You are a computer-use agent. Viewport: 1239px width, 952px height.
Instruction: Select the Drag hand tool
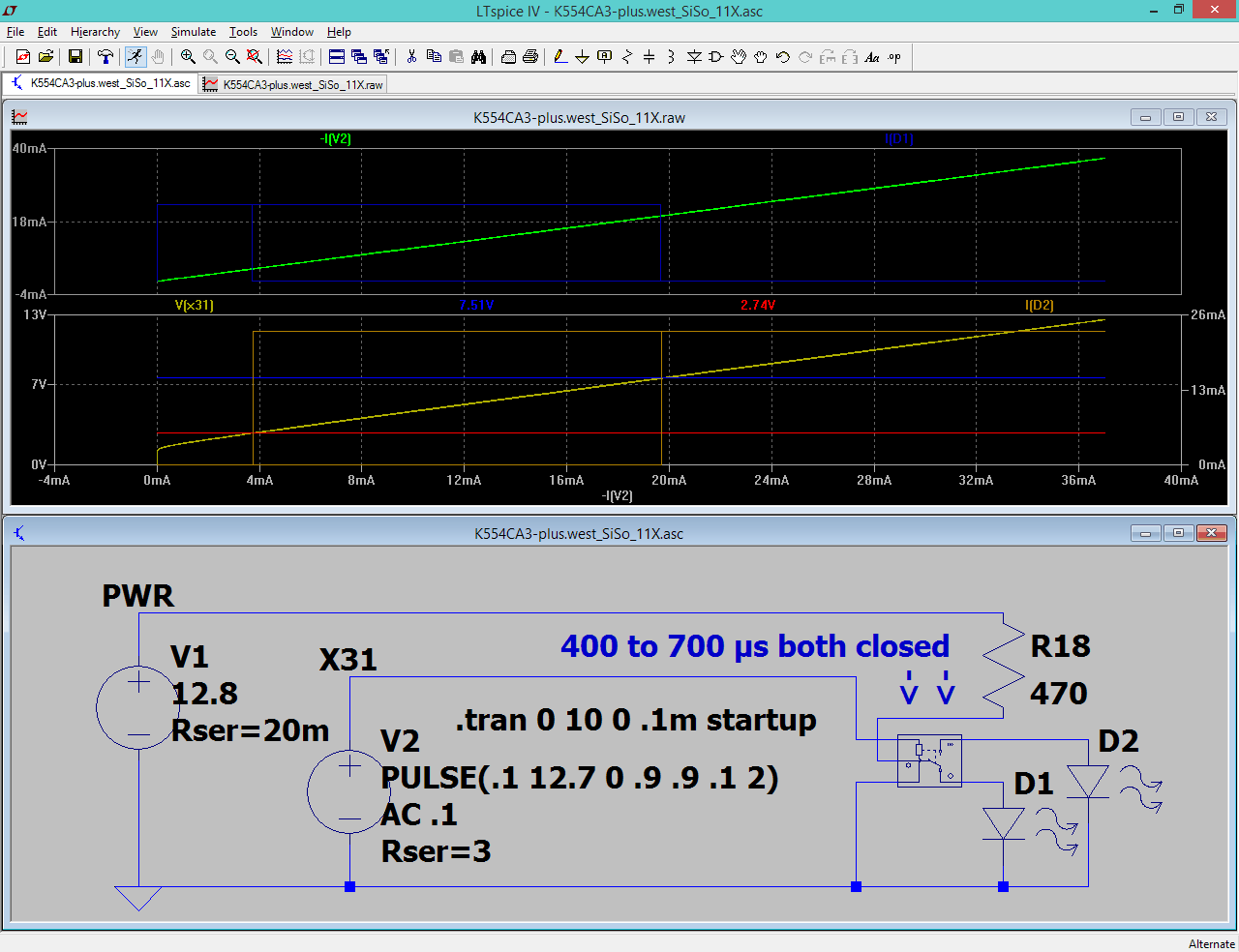761,57
